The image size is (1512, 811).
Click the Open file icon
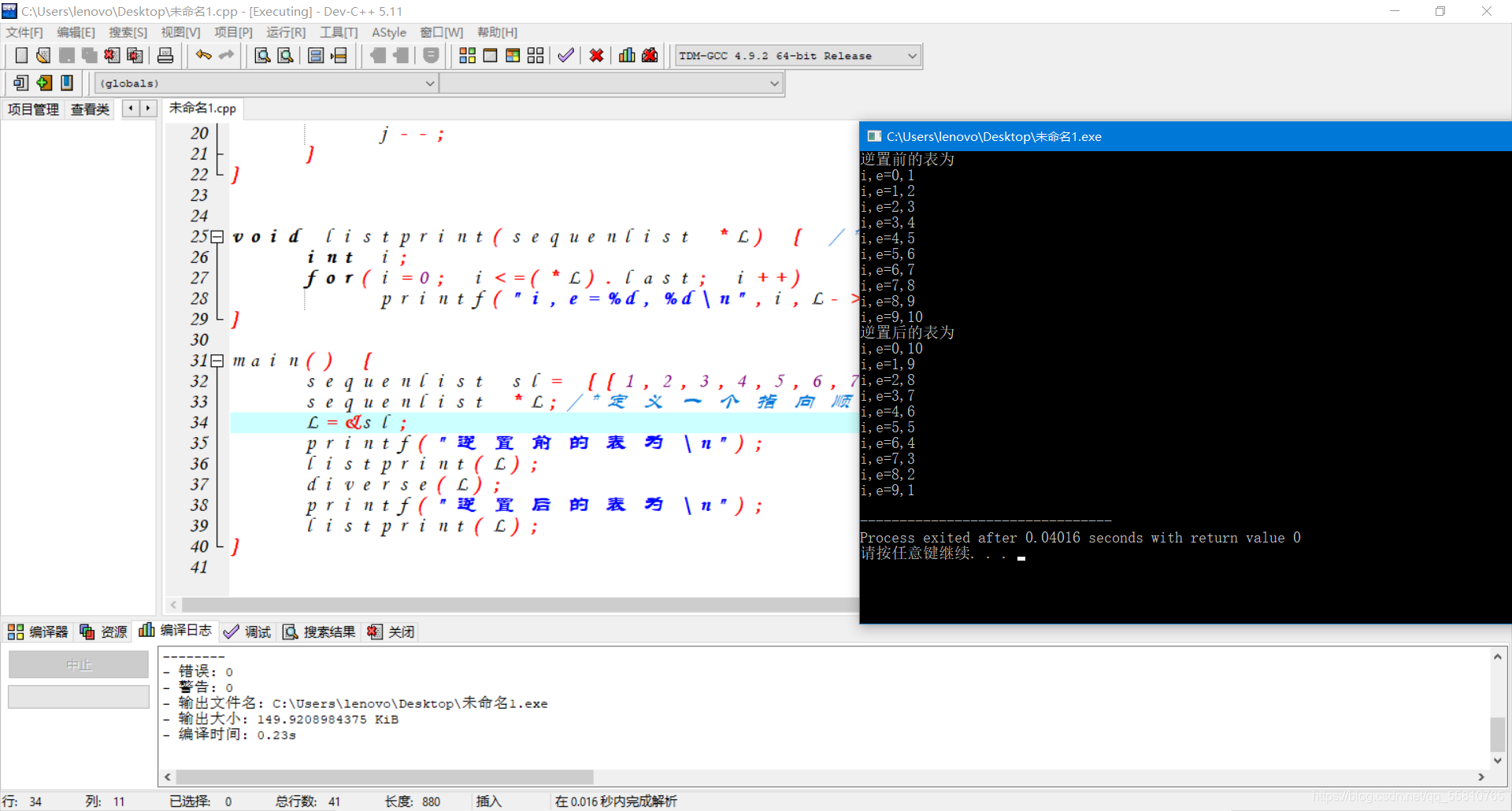[x=43, y=56]
